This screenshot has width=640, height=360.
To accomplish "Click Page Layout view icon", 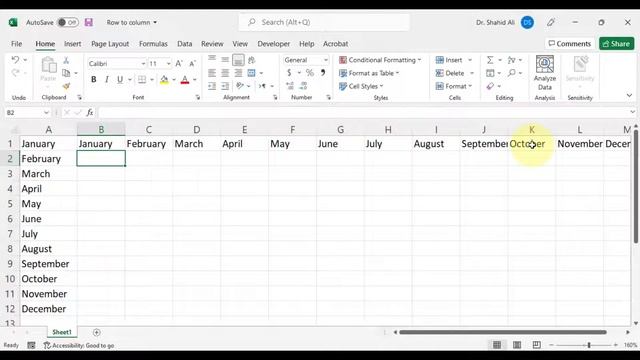I will 517,345.
